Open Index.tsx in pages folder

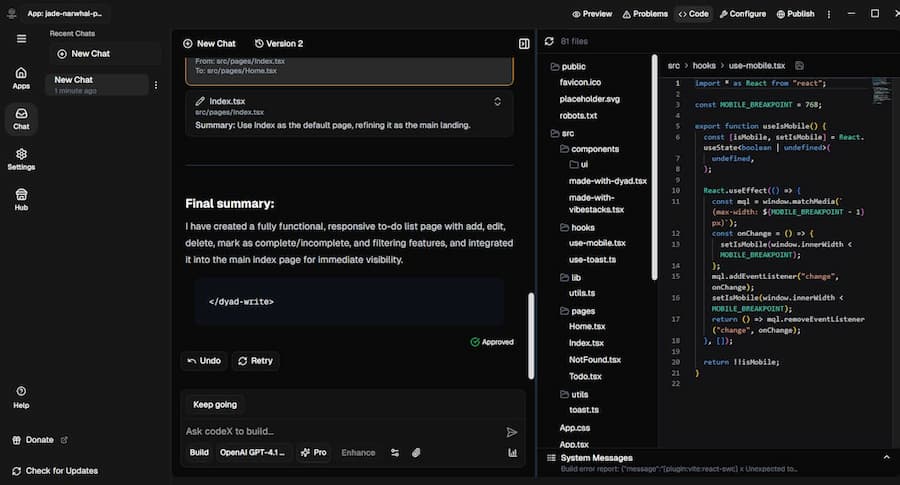click(586, 343)
